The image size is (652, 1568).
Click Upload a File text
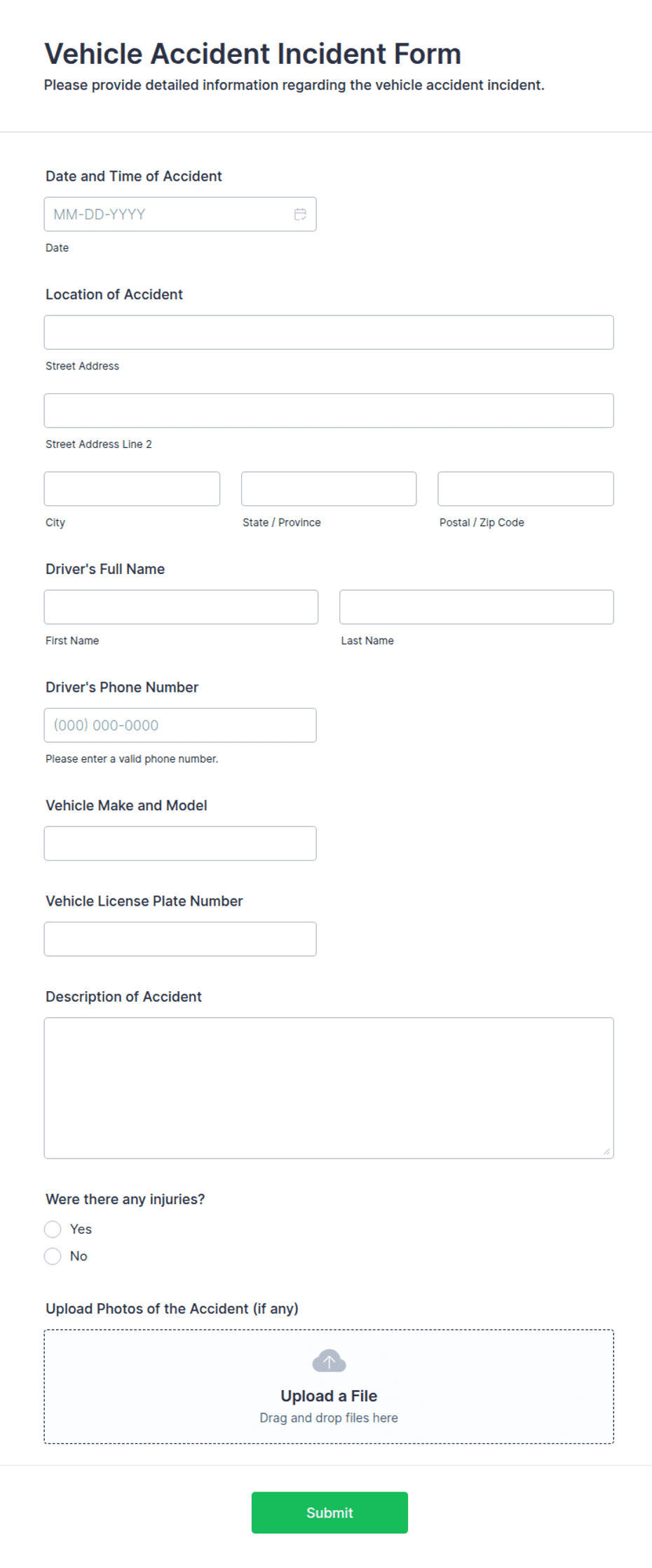click(x=329, y=1396)
